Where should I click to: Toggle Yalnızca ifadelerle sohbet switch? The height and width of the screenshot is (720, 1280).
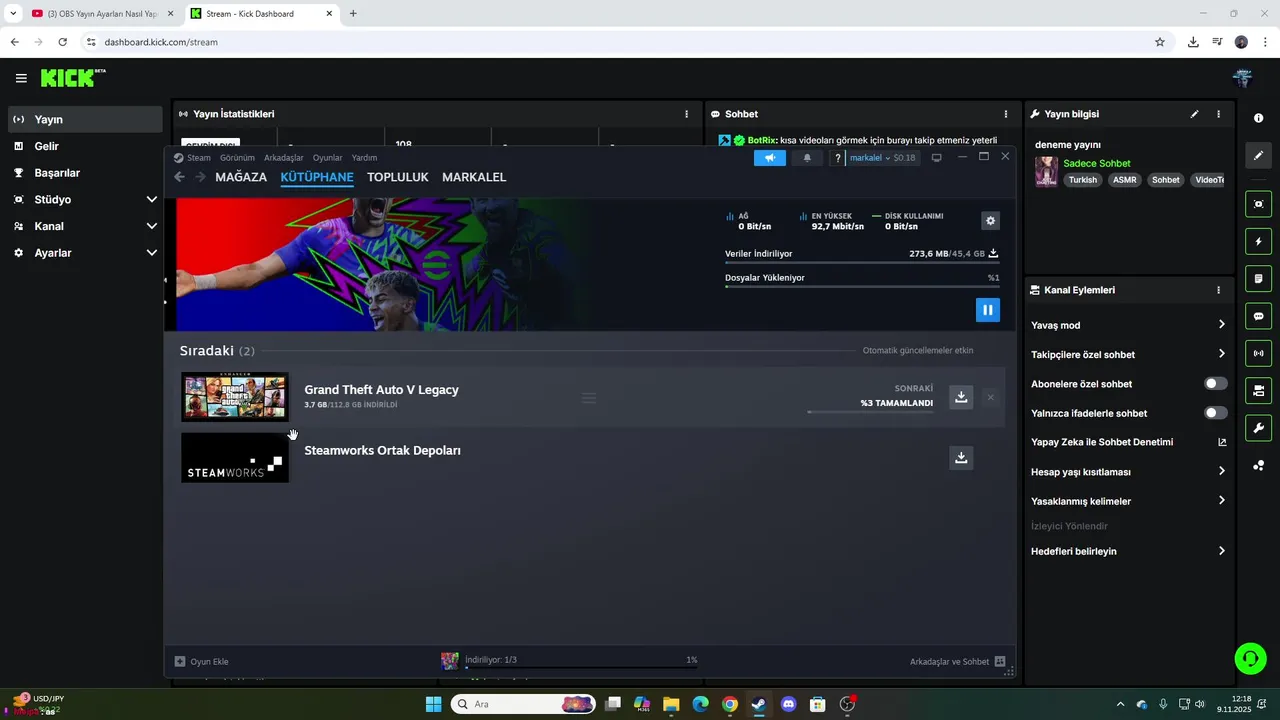click(x=1215, y=413)
